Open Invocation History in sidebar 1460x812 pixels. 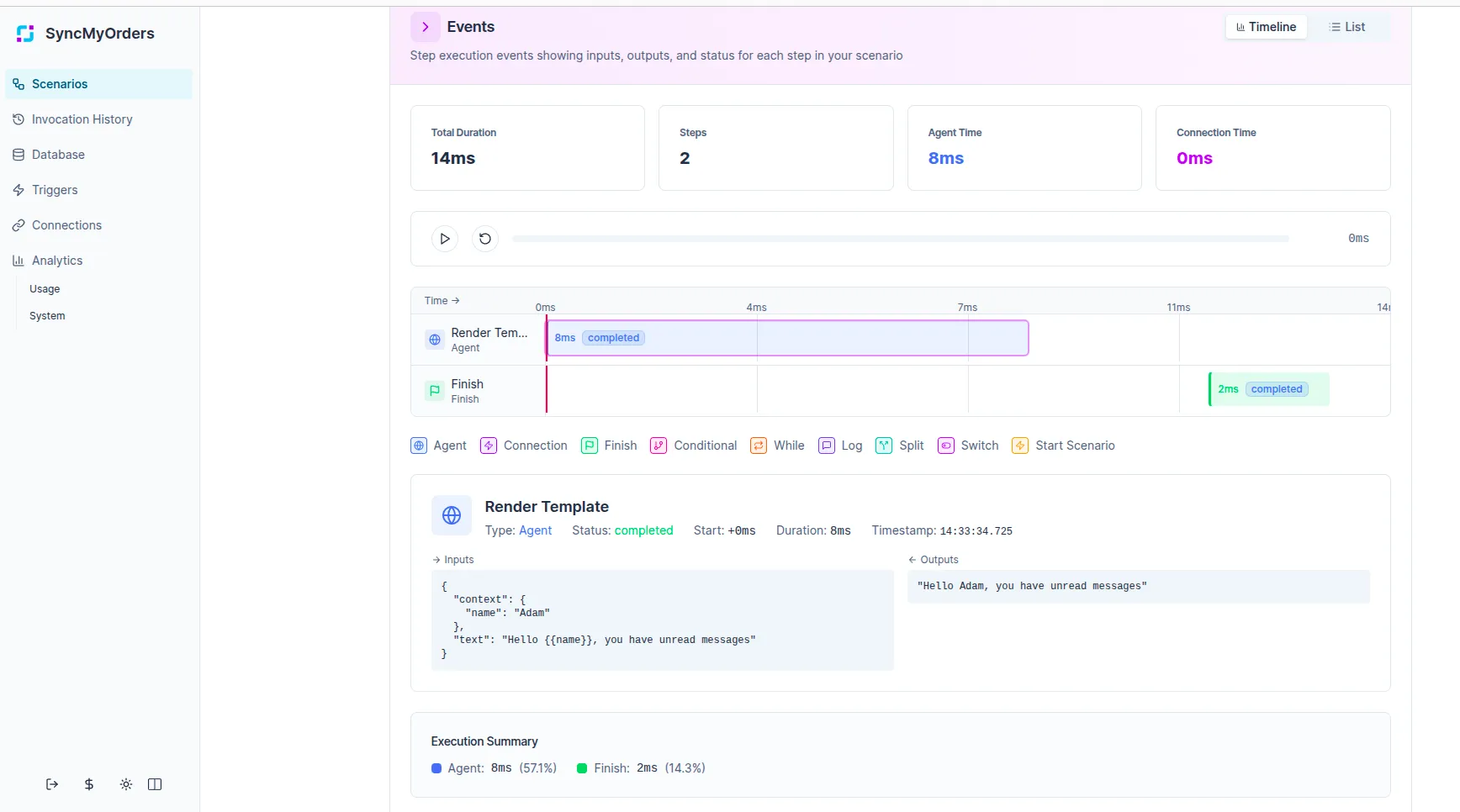82,119
